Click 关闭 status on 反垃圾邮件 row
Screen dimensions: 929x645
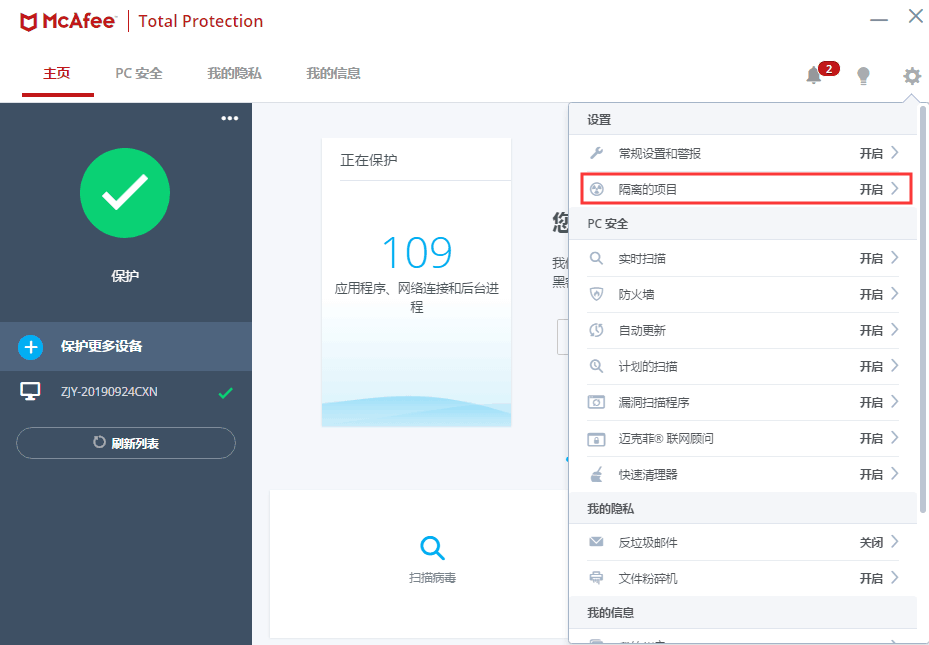871,543
